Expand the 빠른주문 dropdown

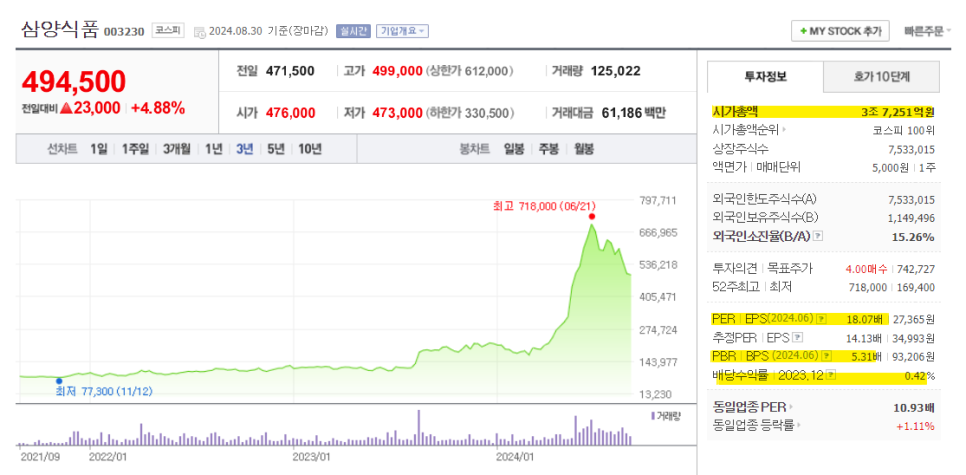927,31
